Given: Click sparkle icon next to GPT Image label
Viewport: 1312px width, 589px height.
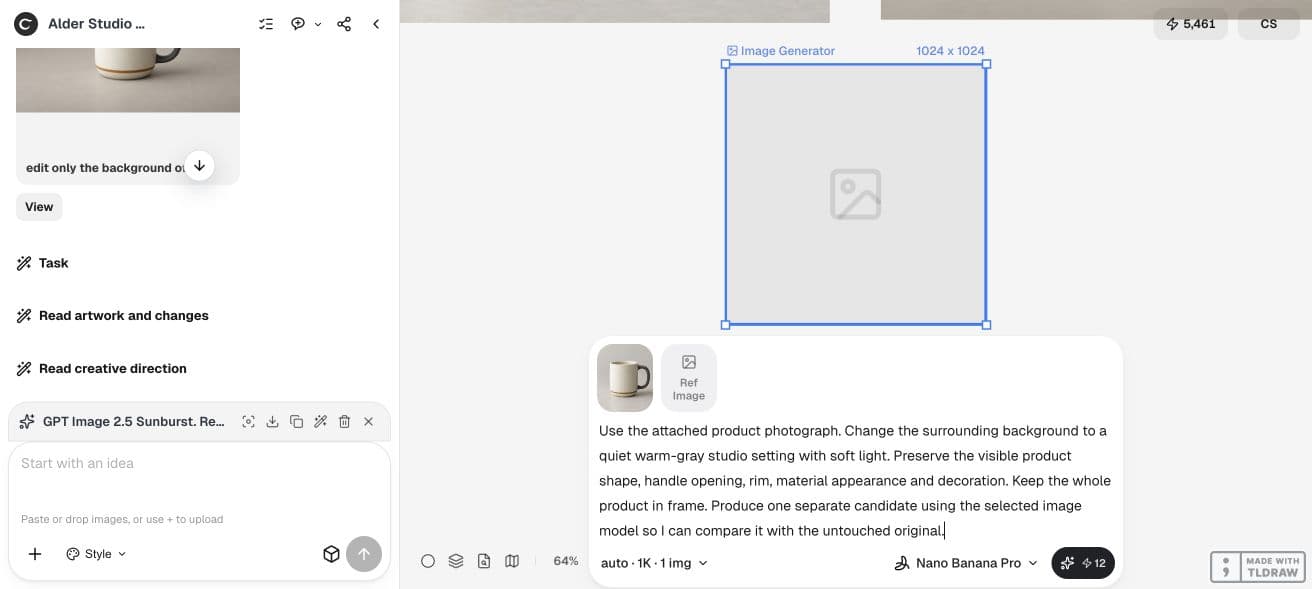Looking at the screenshot, I should click(x=27, y=422).
